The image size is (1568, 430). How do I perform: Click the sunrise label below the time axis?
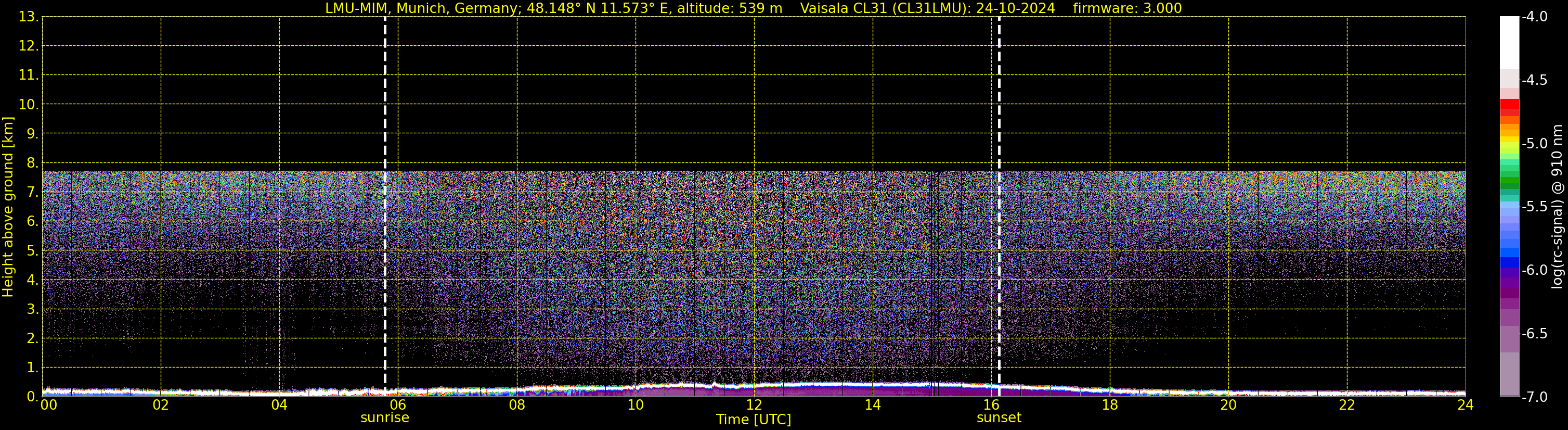point(385,418)
